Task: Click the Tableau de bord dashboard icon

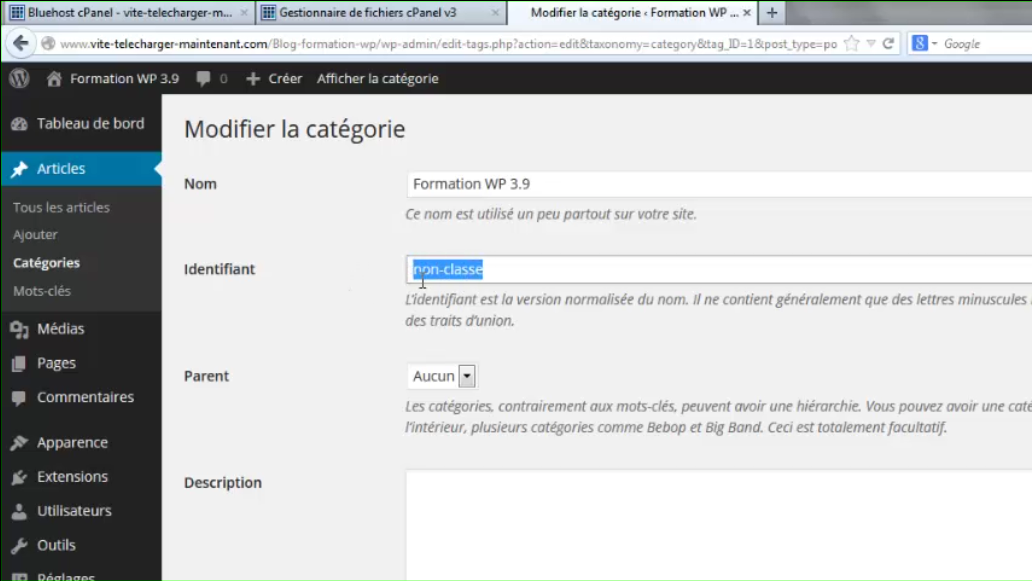Action: (19, 124)
